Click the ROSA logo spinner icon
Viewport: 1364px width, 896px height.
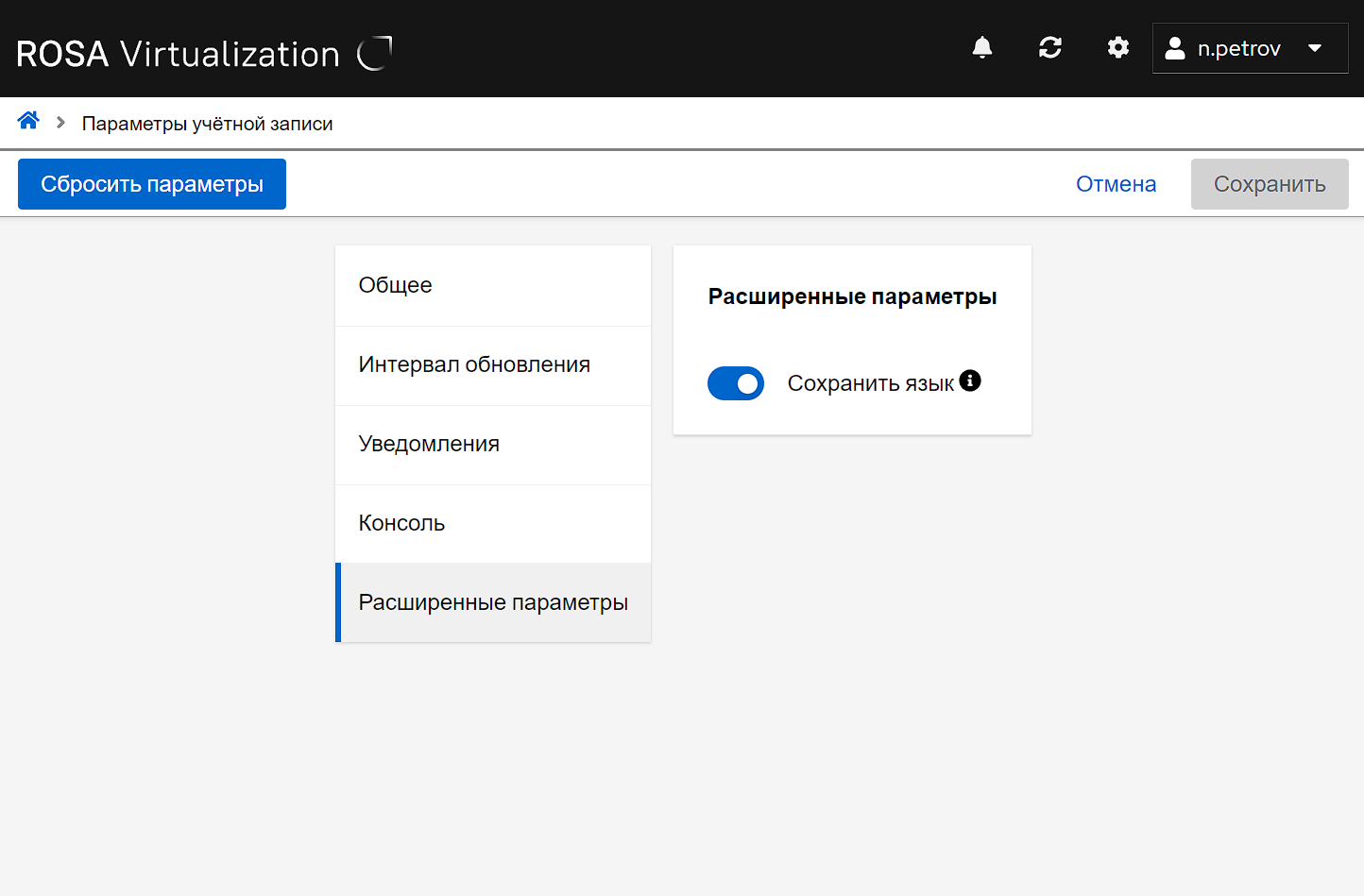click(x=375, y=53)
